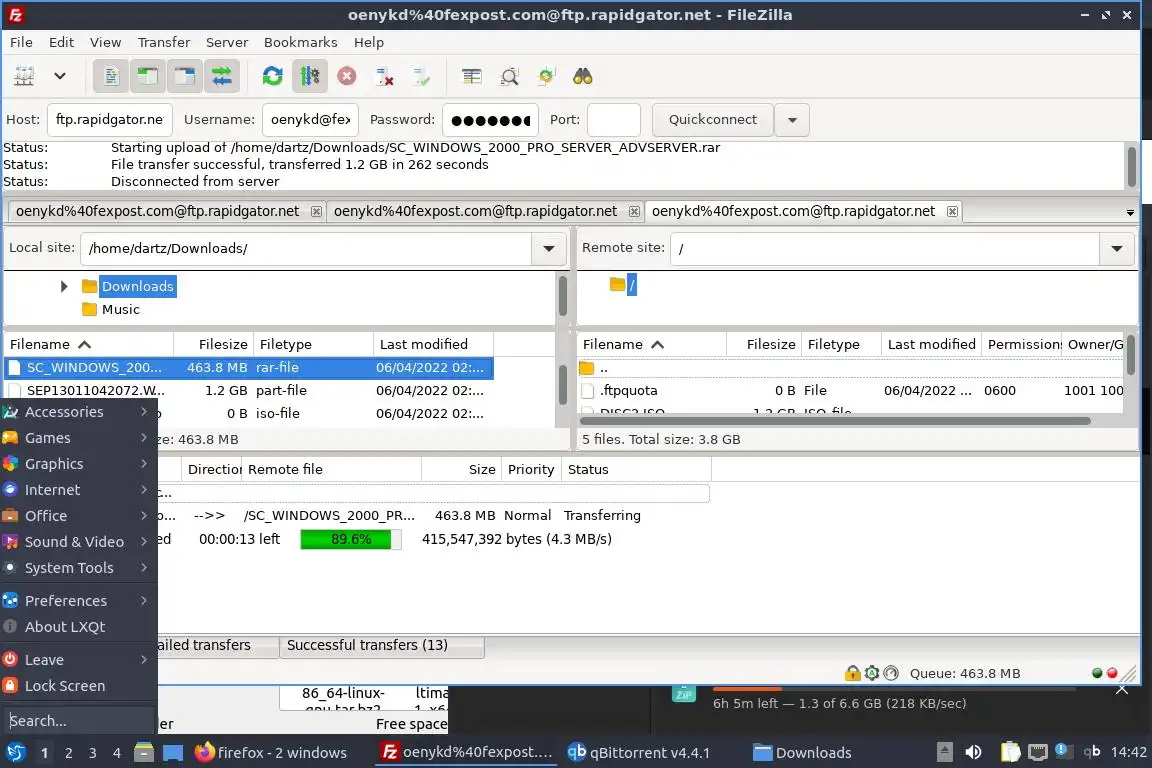Click the disconnect from server icon
This screenshot has height=768, width=1152.
pyautogui.click(x=384, y=76)
